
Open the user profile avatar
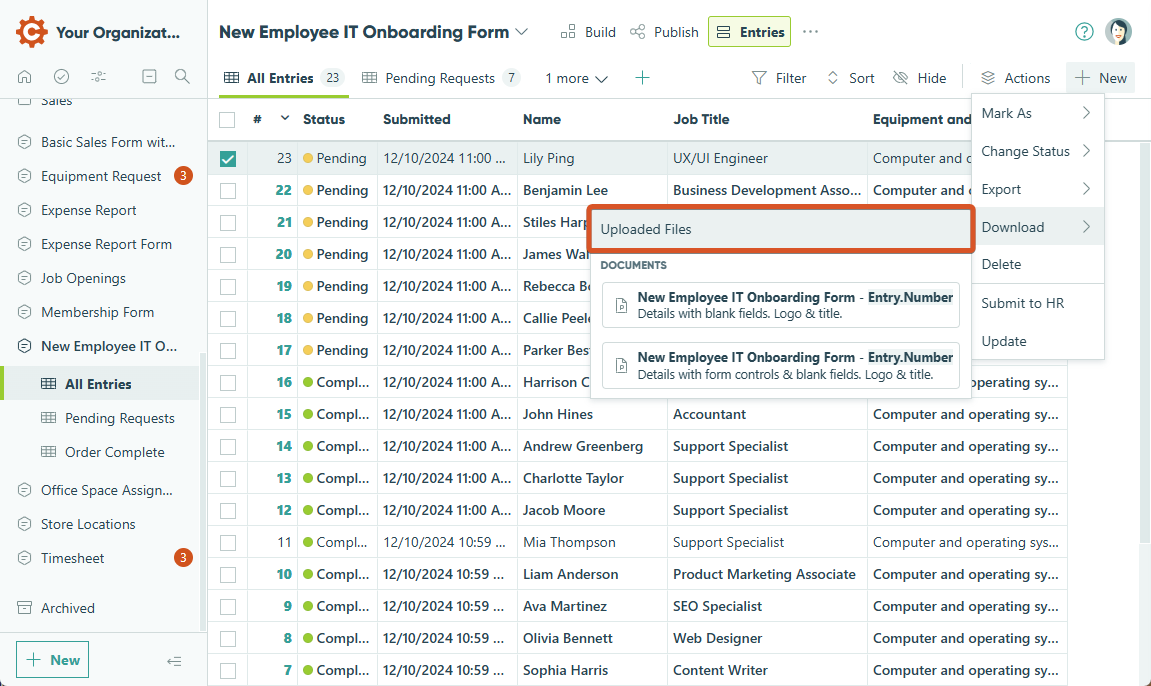click(x=1118, y=32)
